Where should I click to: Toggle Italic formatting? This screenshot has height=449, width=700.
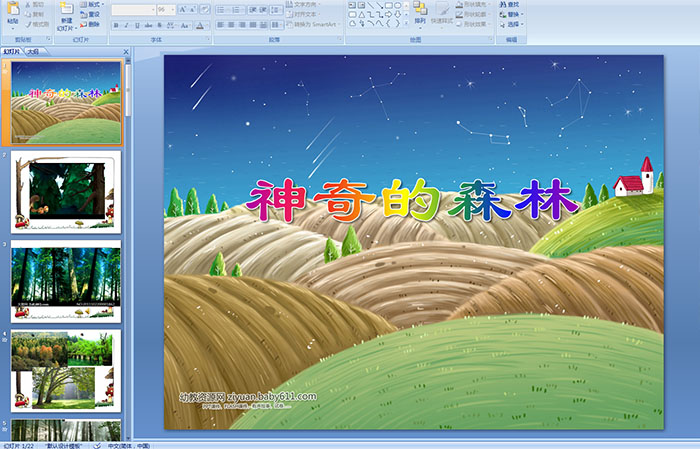pos(126,25)
